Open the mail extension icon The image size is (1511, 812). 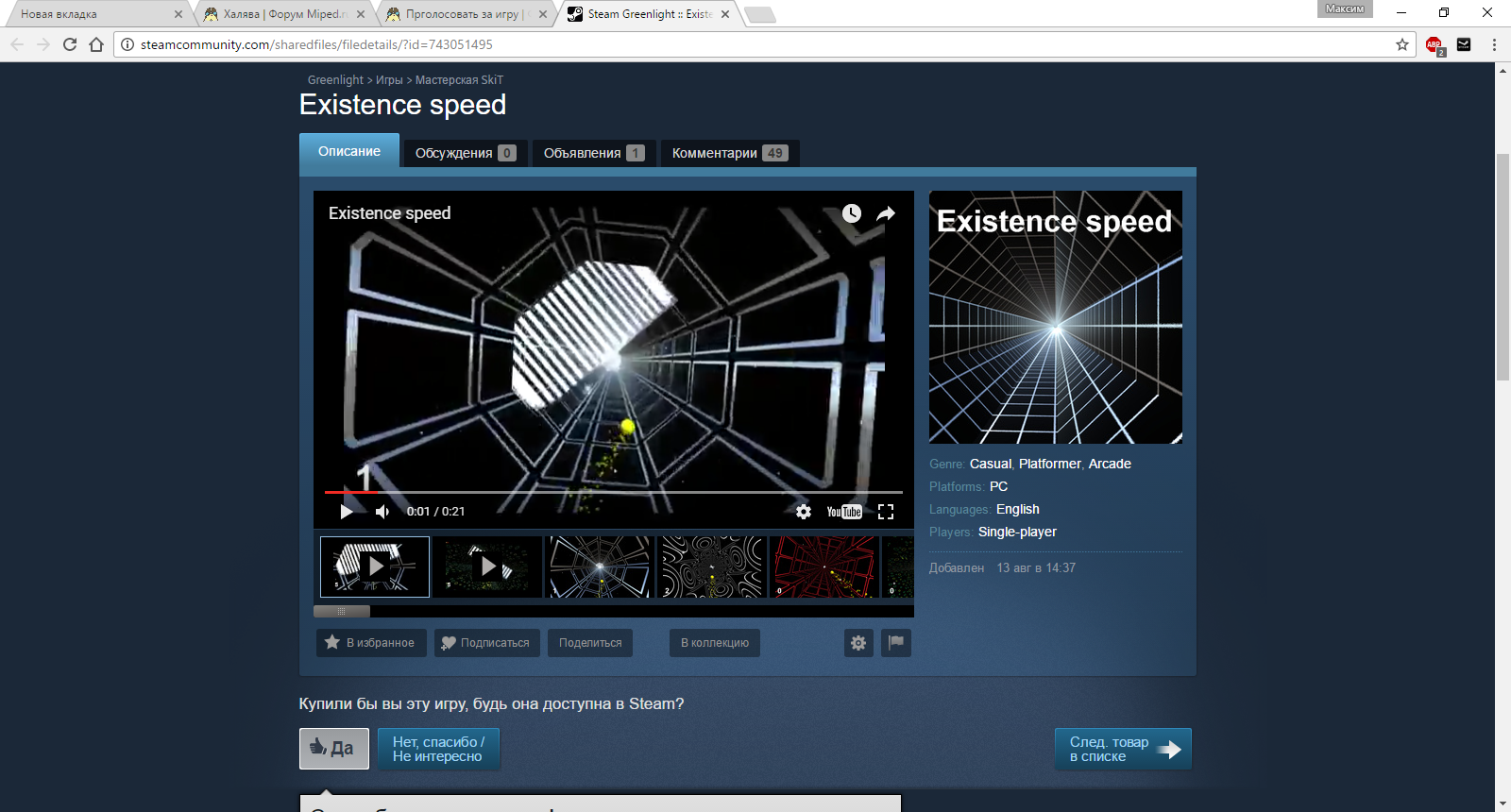[1464, 44]
